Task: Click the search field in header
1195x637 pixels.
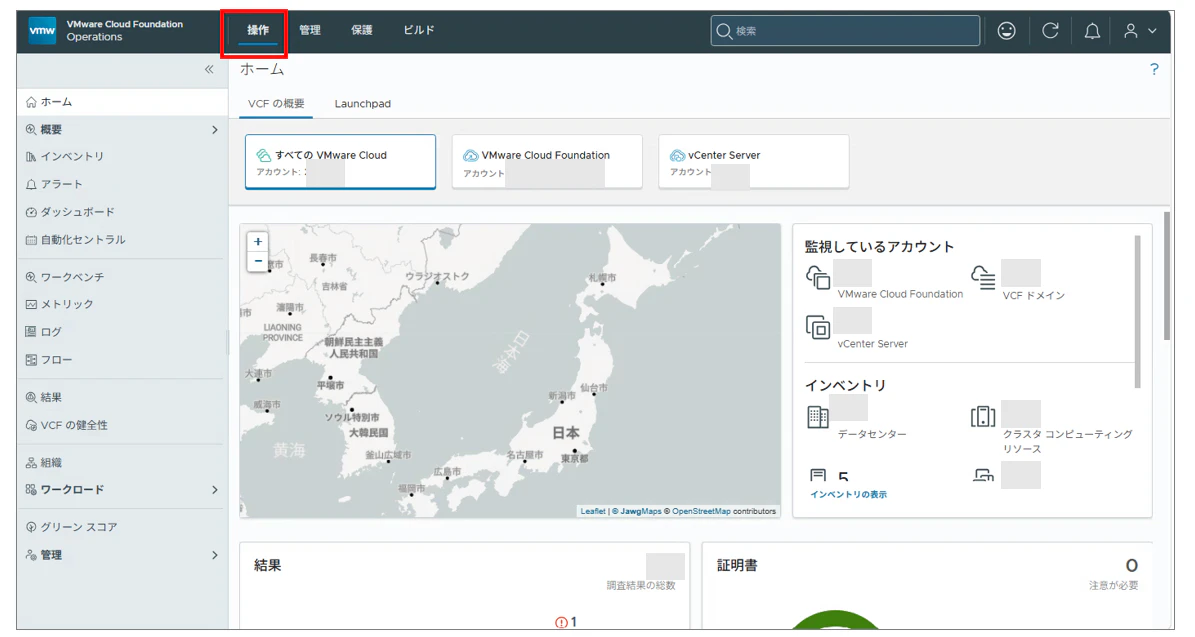Action: coord(845,30)
